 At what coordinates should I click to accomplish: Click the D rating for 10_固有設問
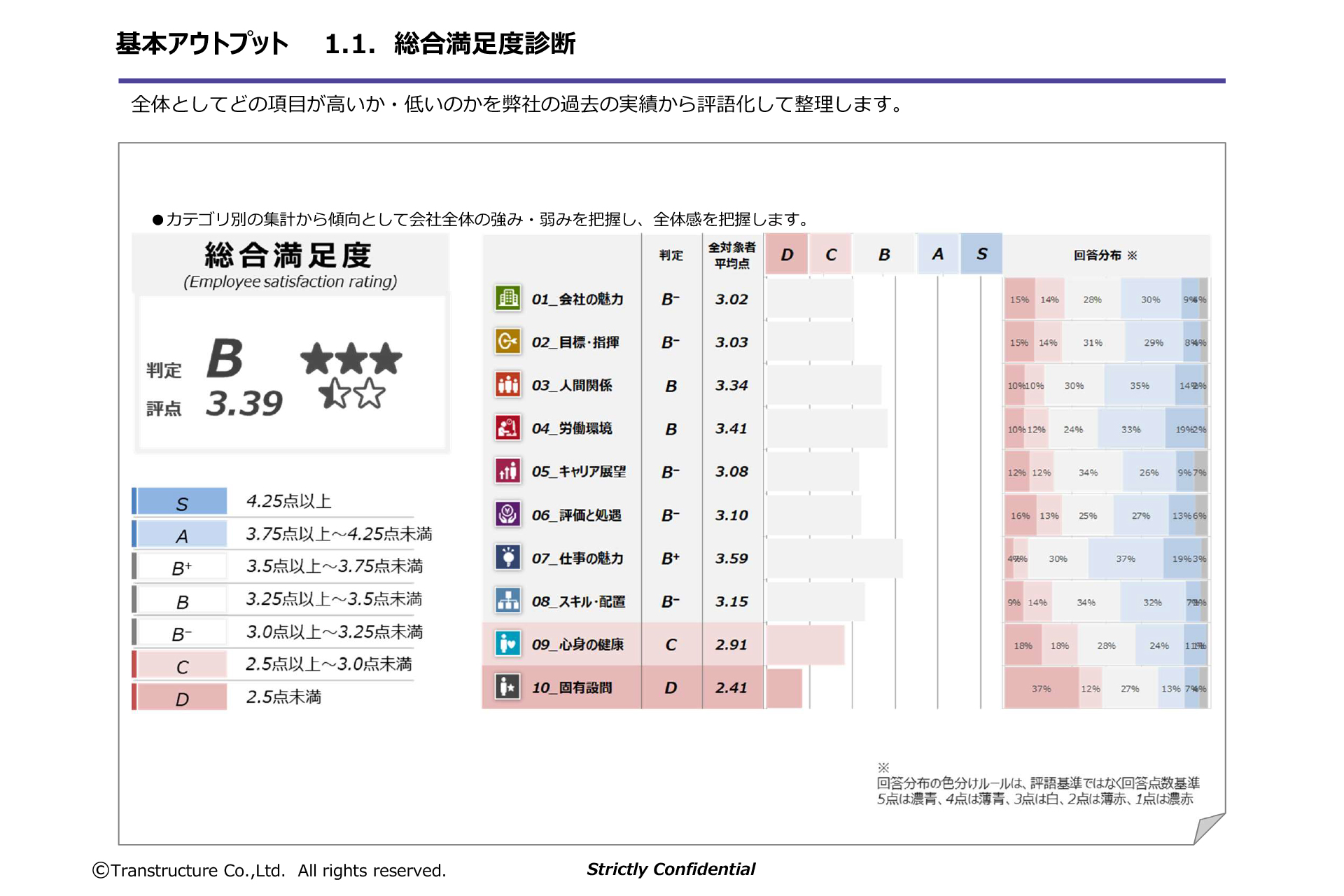(x=671, y=688)
